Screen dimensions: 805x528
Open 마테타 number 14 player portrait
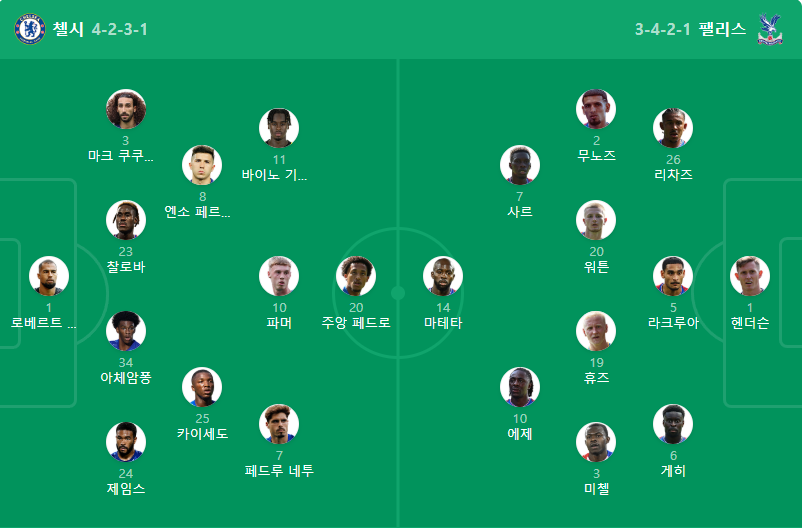(x=443, y=276)
